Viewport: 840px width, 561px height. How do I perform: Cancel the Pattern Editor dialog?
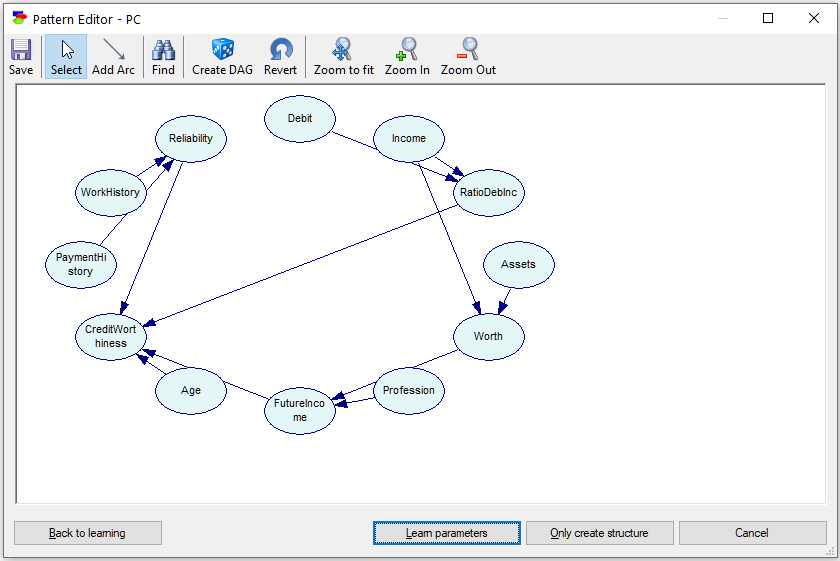click(x=752, y=533)
